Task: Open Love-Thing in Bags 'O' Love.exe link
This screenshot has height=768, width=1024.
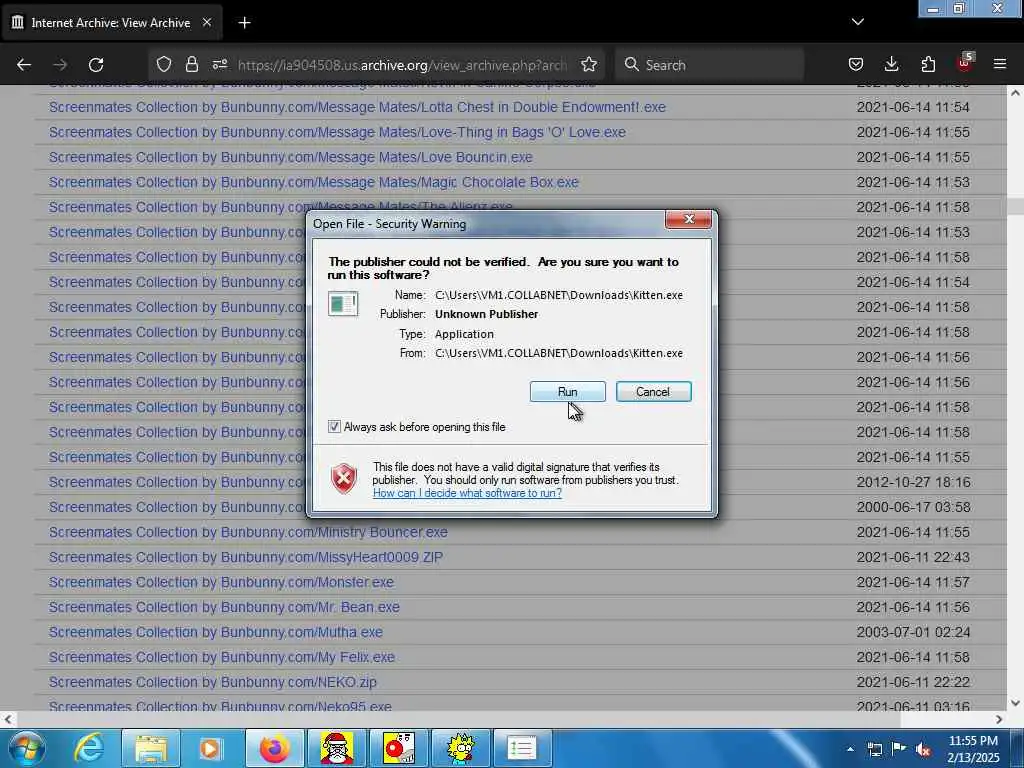Action: coord(337,132)
